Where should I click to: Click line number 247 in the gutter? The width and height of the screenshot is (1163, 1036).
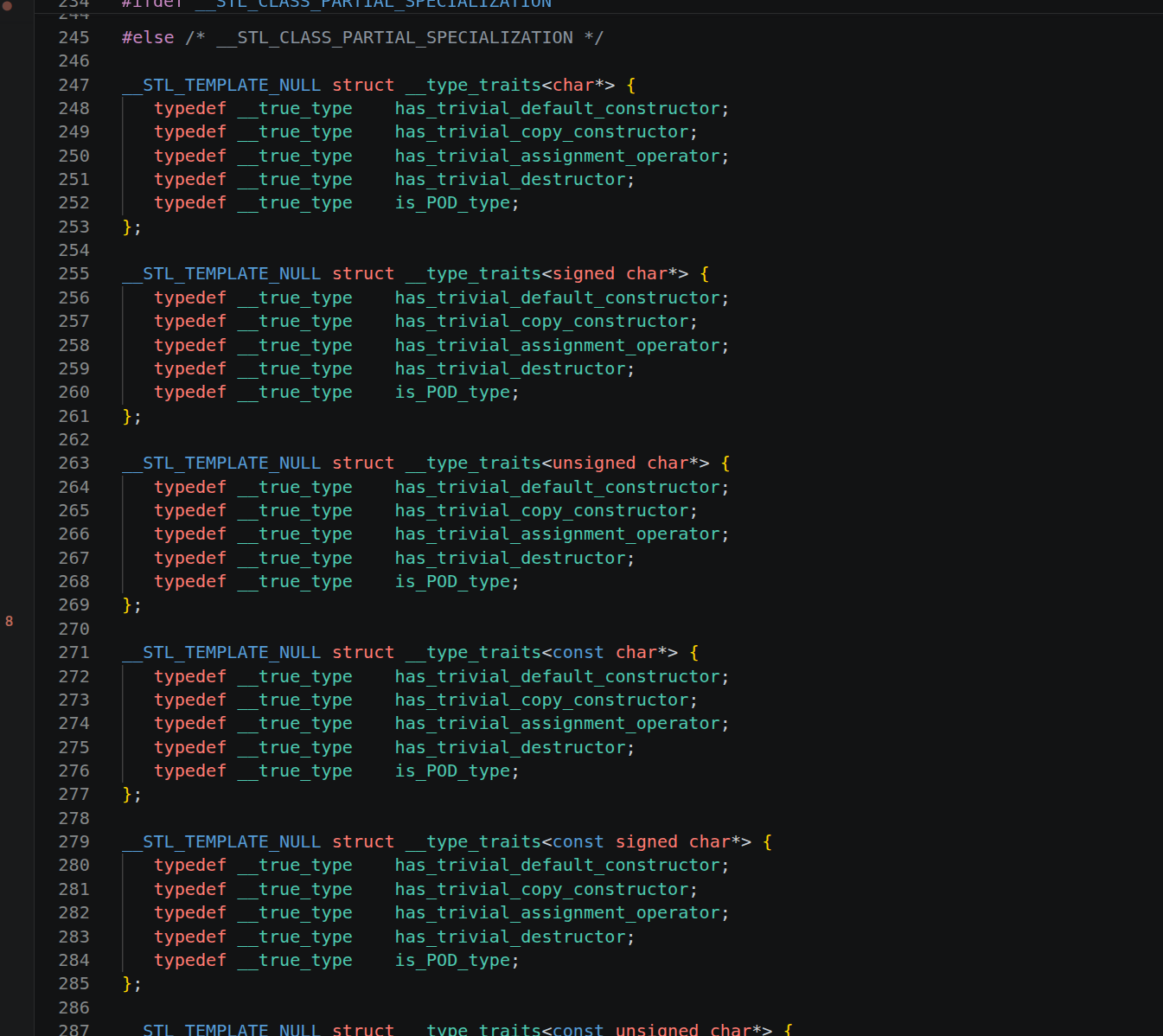[73, 85]
